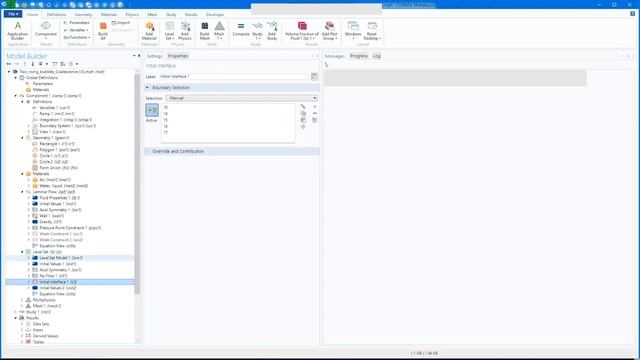The width and height of the screenshot is (640, 360).
Task: Collapse the Boundary Selection section
Action: [147, 87]
